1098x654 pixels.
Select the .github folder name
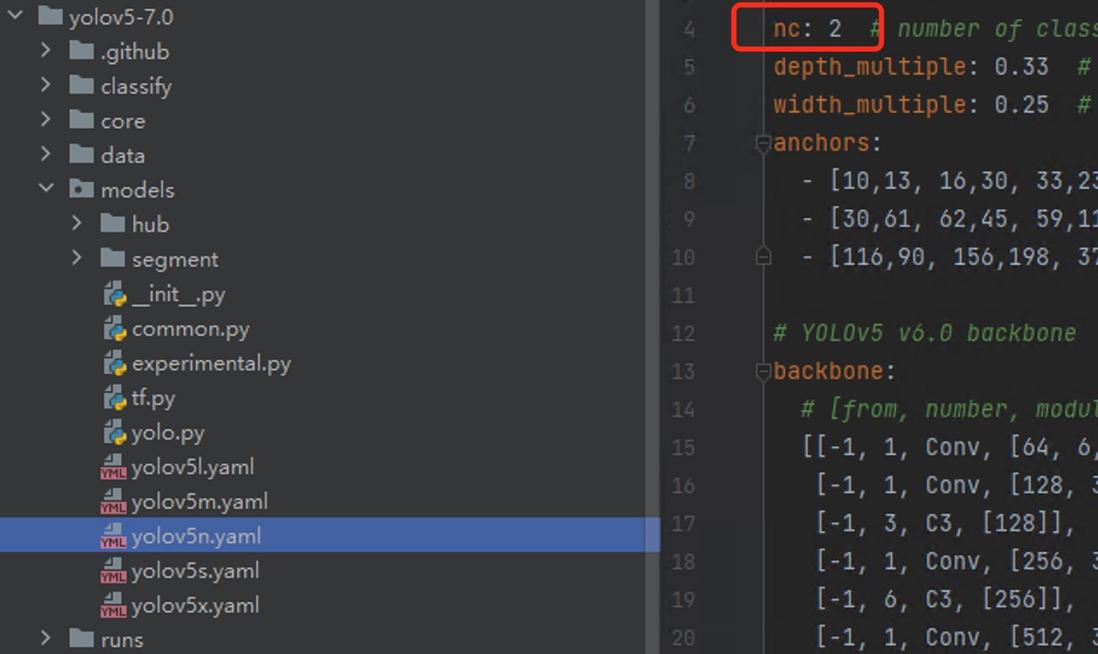(x=134, y=51)
